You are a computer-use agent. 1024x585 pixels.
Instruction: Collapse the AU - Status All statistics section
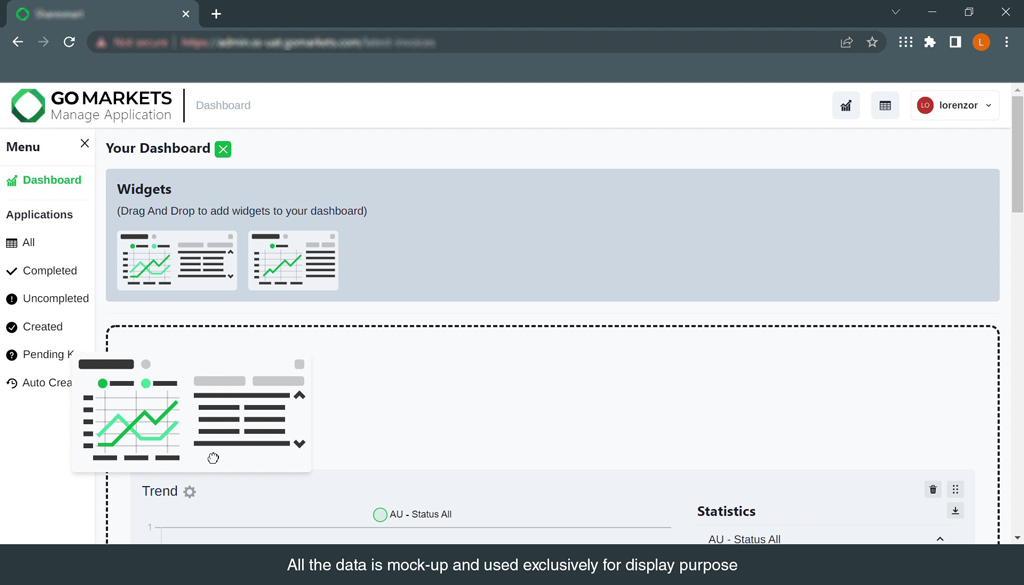pyautogui.click(x=940, y=539)
